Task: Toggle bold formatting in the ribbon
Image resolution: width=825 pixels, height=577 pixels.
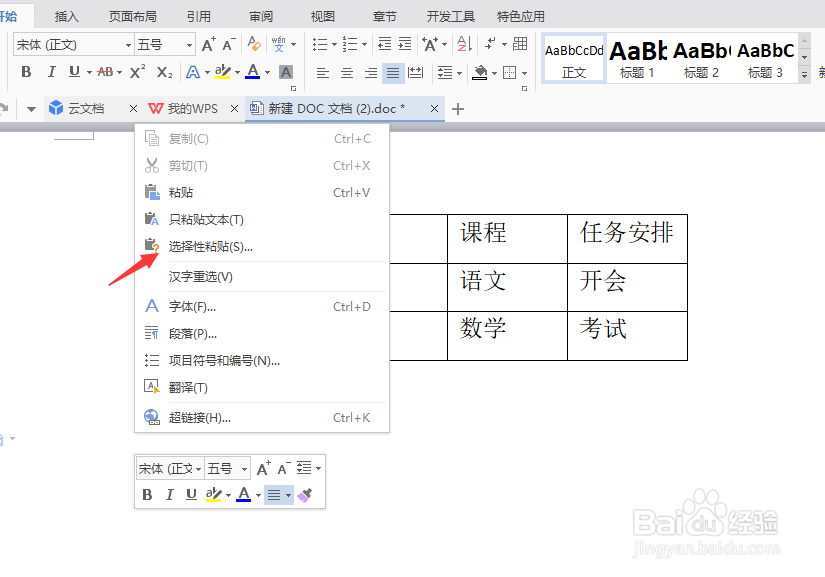Action: [25, 72]
